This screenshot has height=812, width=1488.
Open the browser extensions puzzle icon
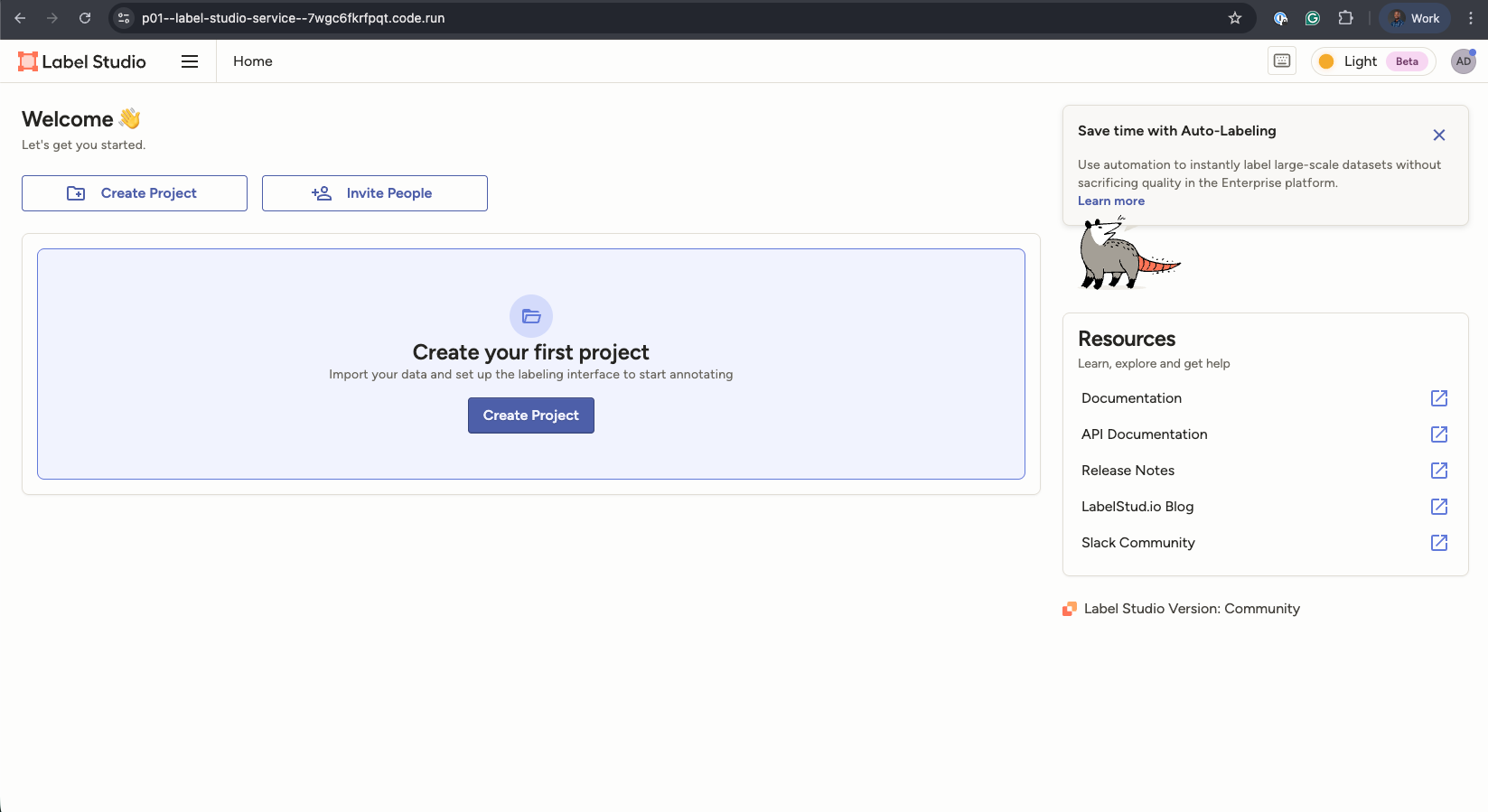tap(1345, 18)
